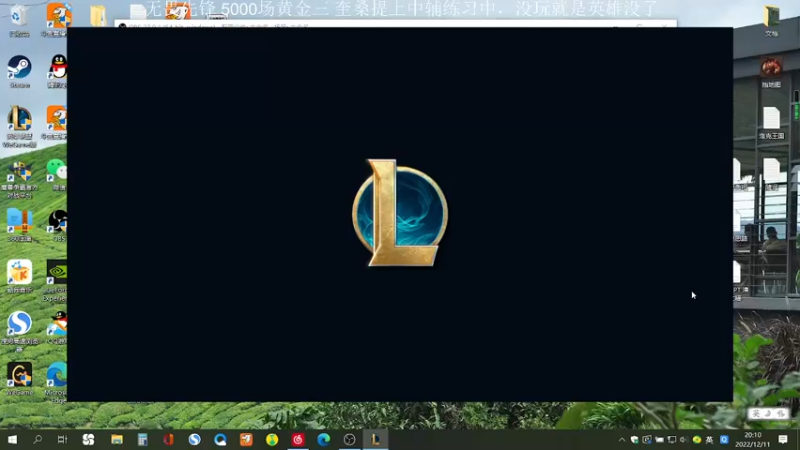Open Sogou browser from the taskbar

pos(194,439)
